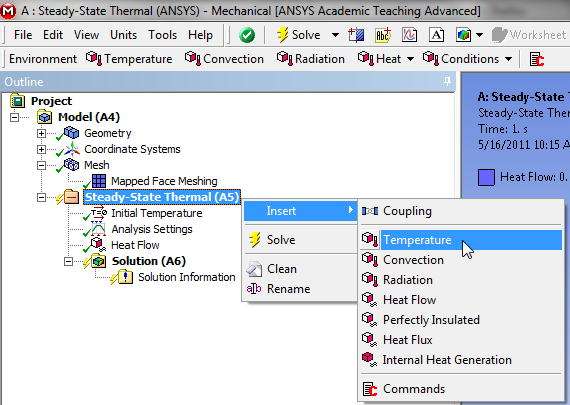
Task: Click Radiation in Environment toolbar
Action: tap(310, 59)
